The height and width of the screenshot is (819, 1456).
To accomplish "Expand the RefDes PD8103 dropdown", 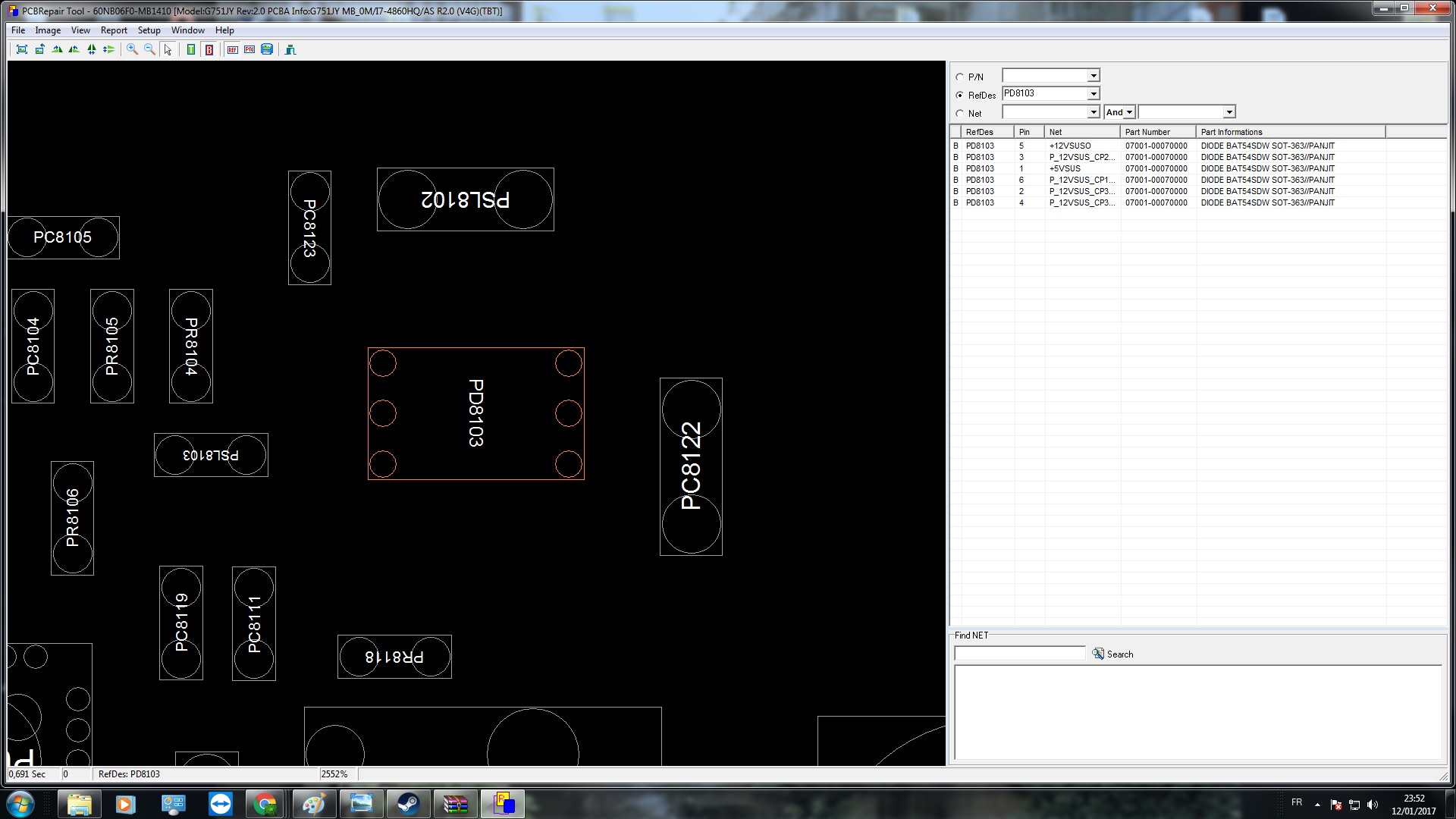I will pos(1093,94).
